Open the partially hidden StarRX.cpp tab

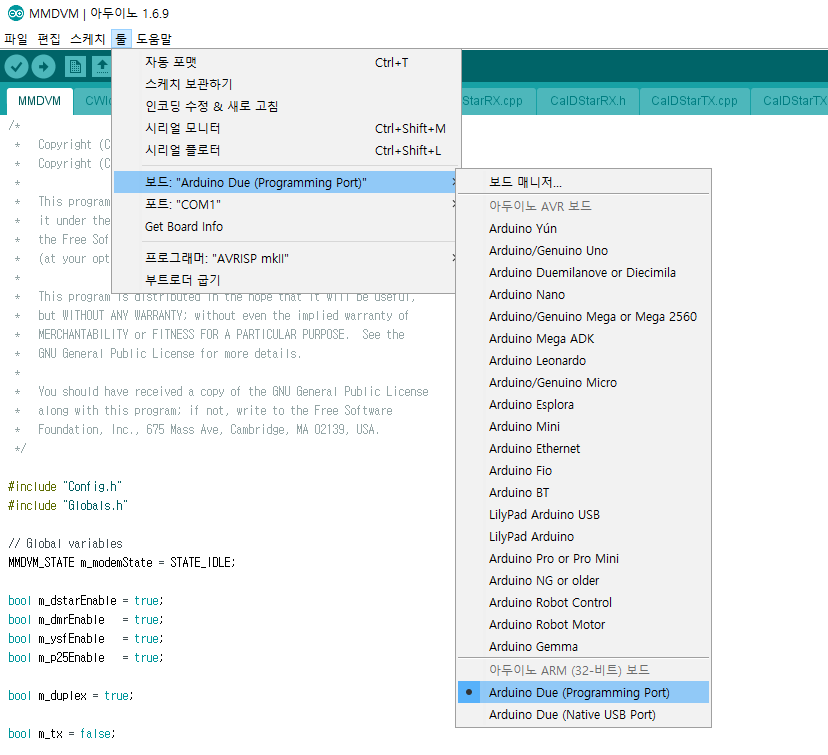497,101
